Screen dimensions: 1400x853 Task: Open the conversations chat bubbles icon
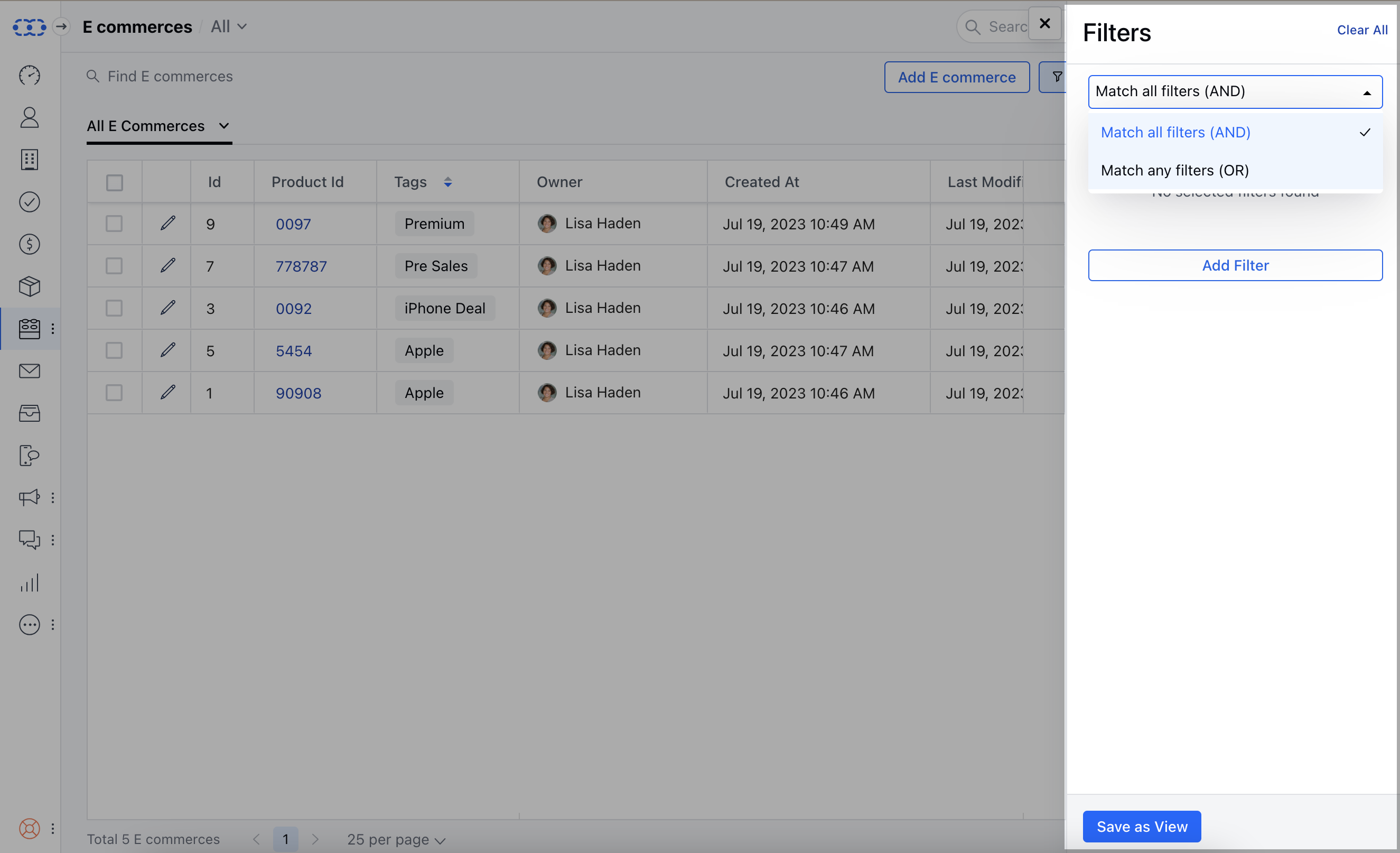tap(30, 540)
